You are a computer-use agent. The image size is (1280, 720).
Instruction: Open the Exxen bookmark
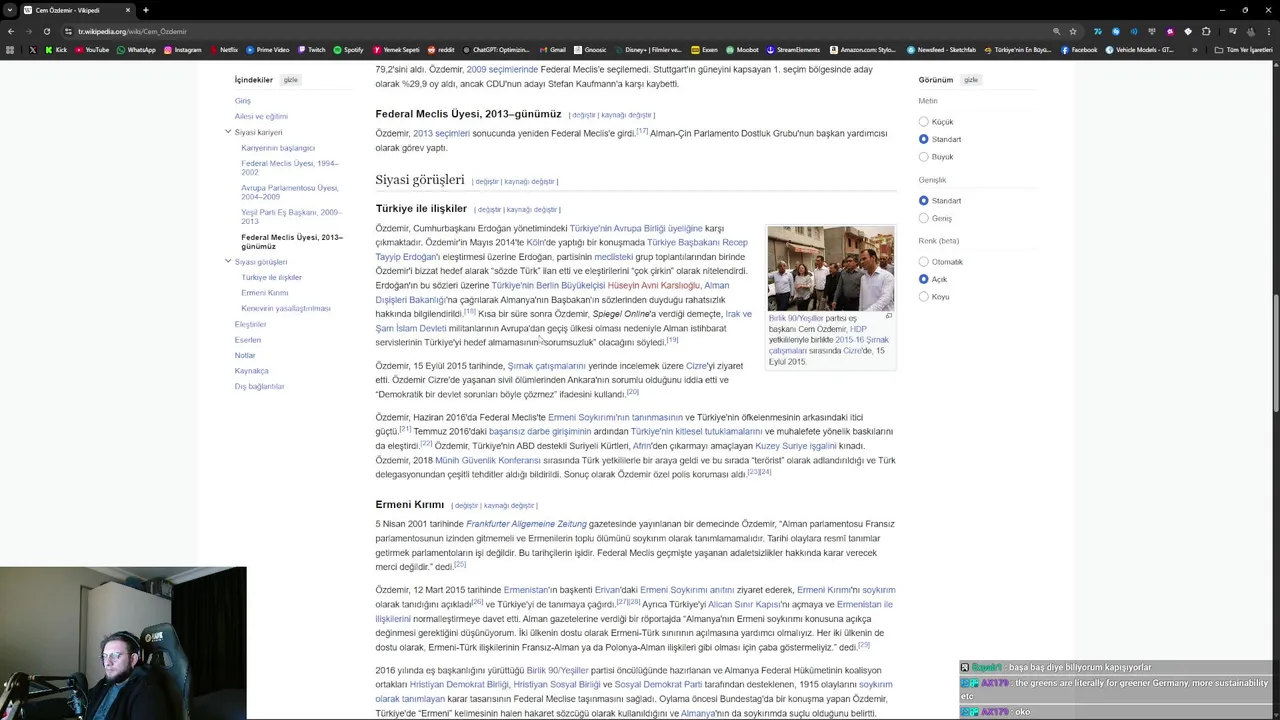(705, 49)
